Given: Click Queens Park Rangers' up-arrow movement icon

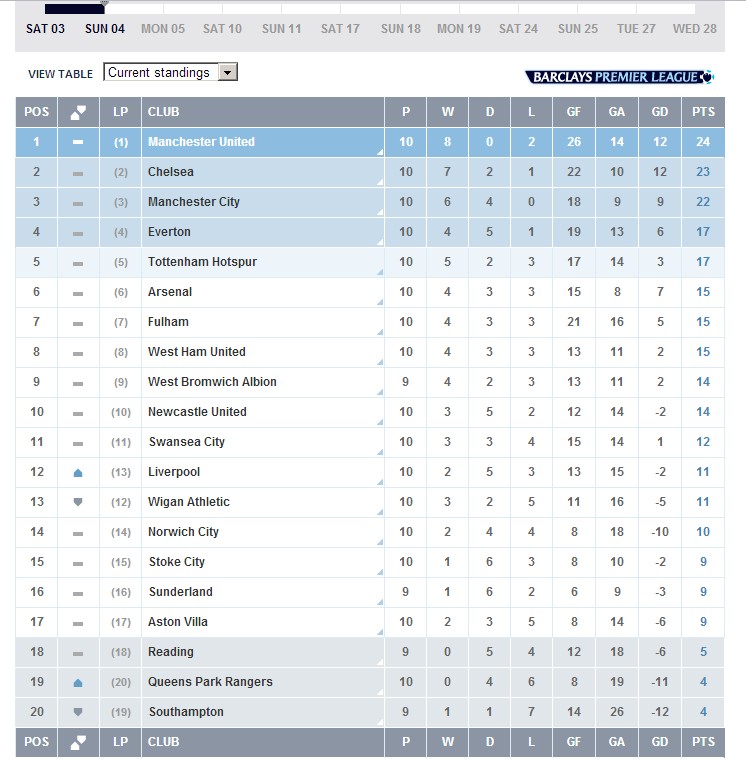Looking at the screenshot, I should pyautogui.click(x=78, y=682).
